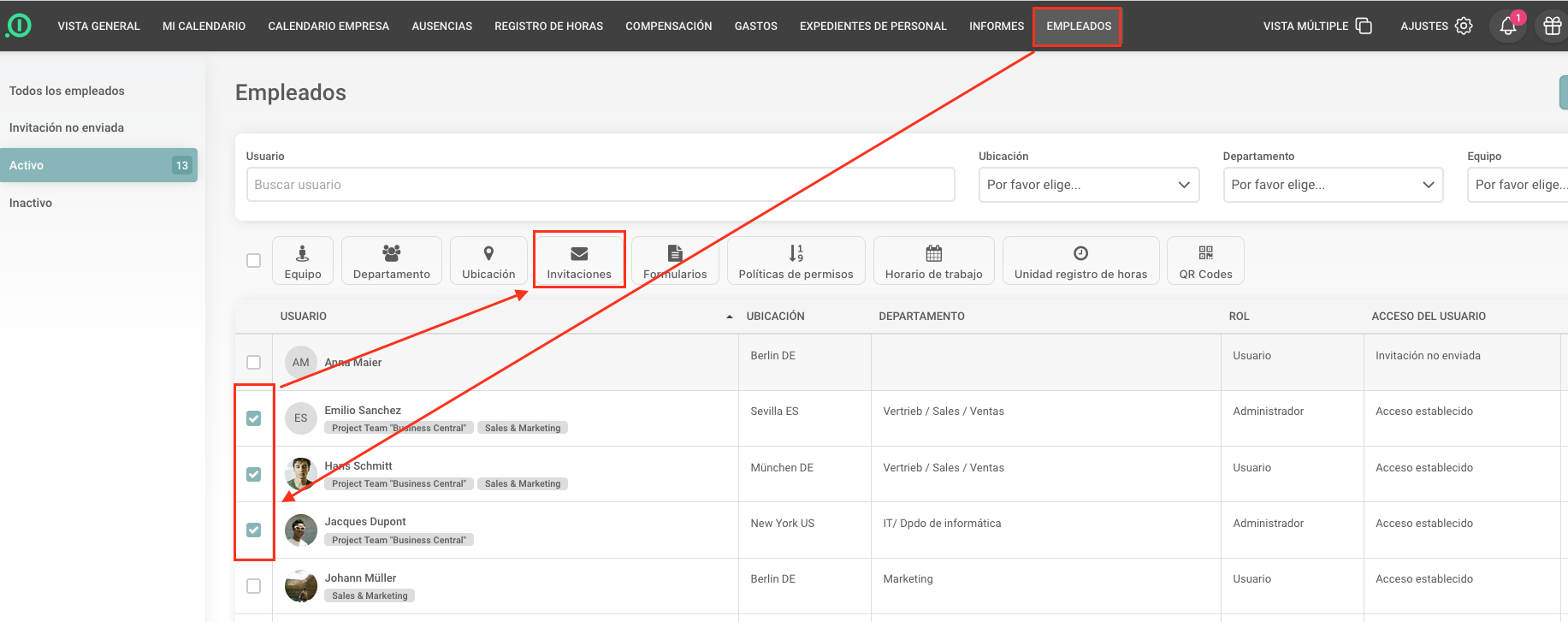Click the Ubicación pin icon

488,253
